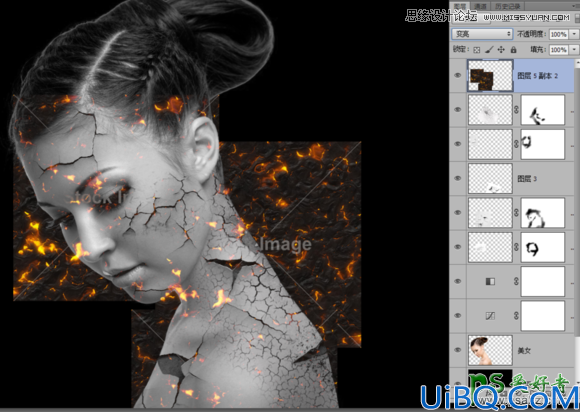Switch to the History (历史记录) tab
The width and height of the screenshot is (580, 412).
pyautogui.click(x=508, y=6)
